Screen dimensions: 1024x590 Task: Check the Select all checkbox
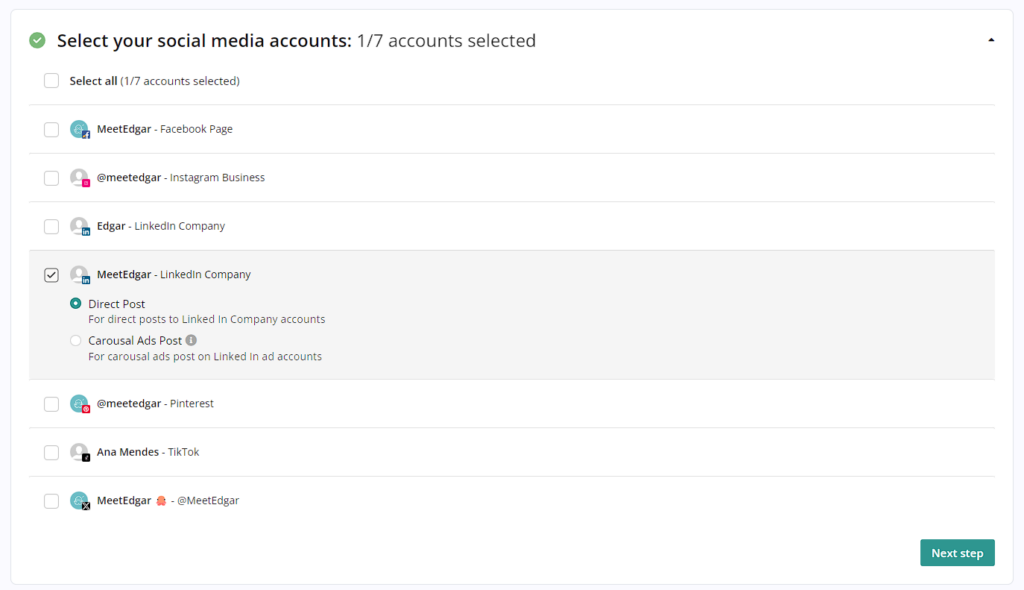pyautogui.click(x=52, y=80)
